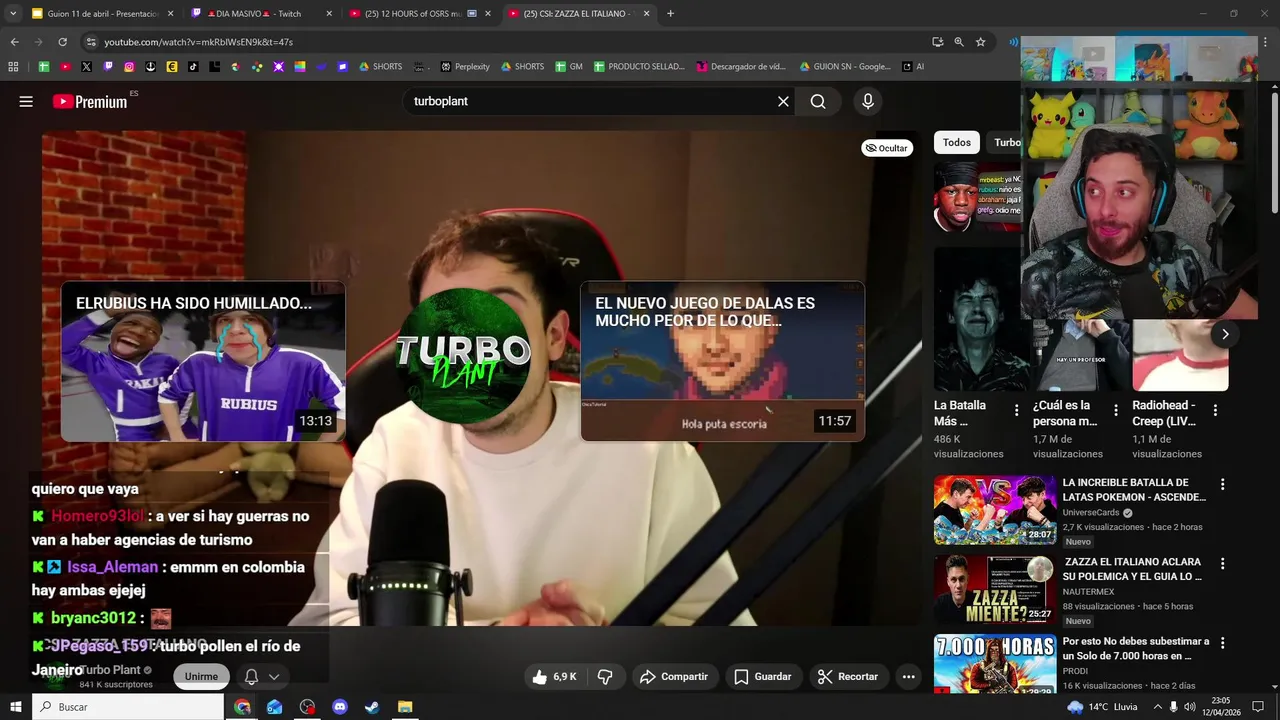
Task: Open the Descargador de víd... bookmark
Action: [x=741, y=67]
